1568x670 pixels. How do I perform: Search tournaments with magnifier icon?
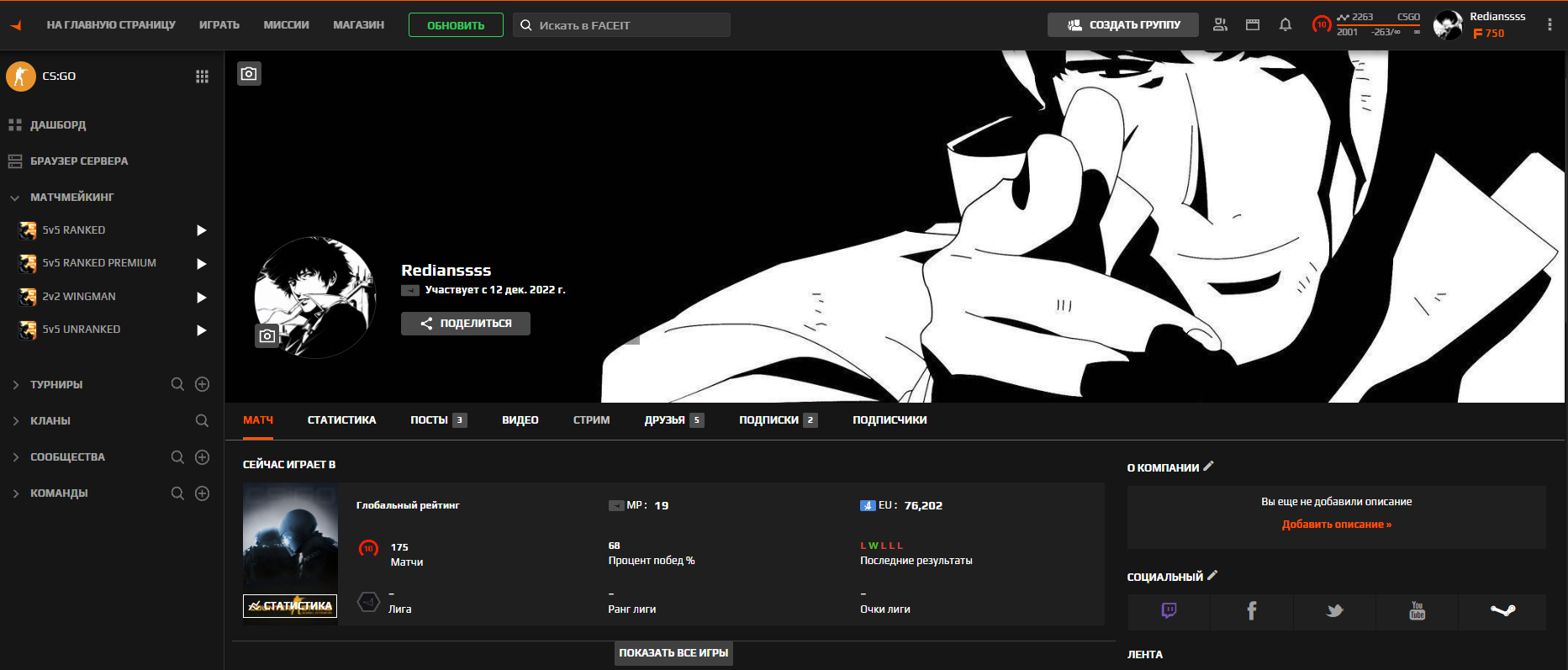177,384
